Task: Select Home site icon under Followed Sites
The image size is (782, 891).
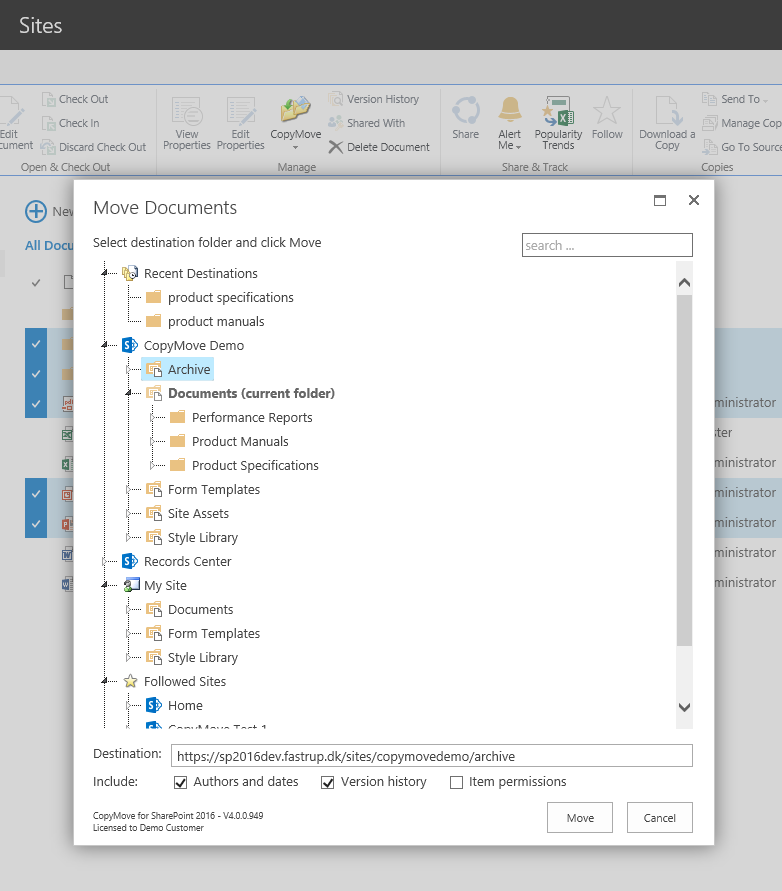Action: tap(154, 705)
